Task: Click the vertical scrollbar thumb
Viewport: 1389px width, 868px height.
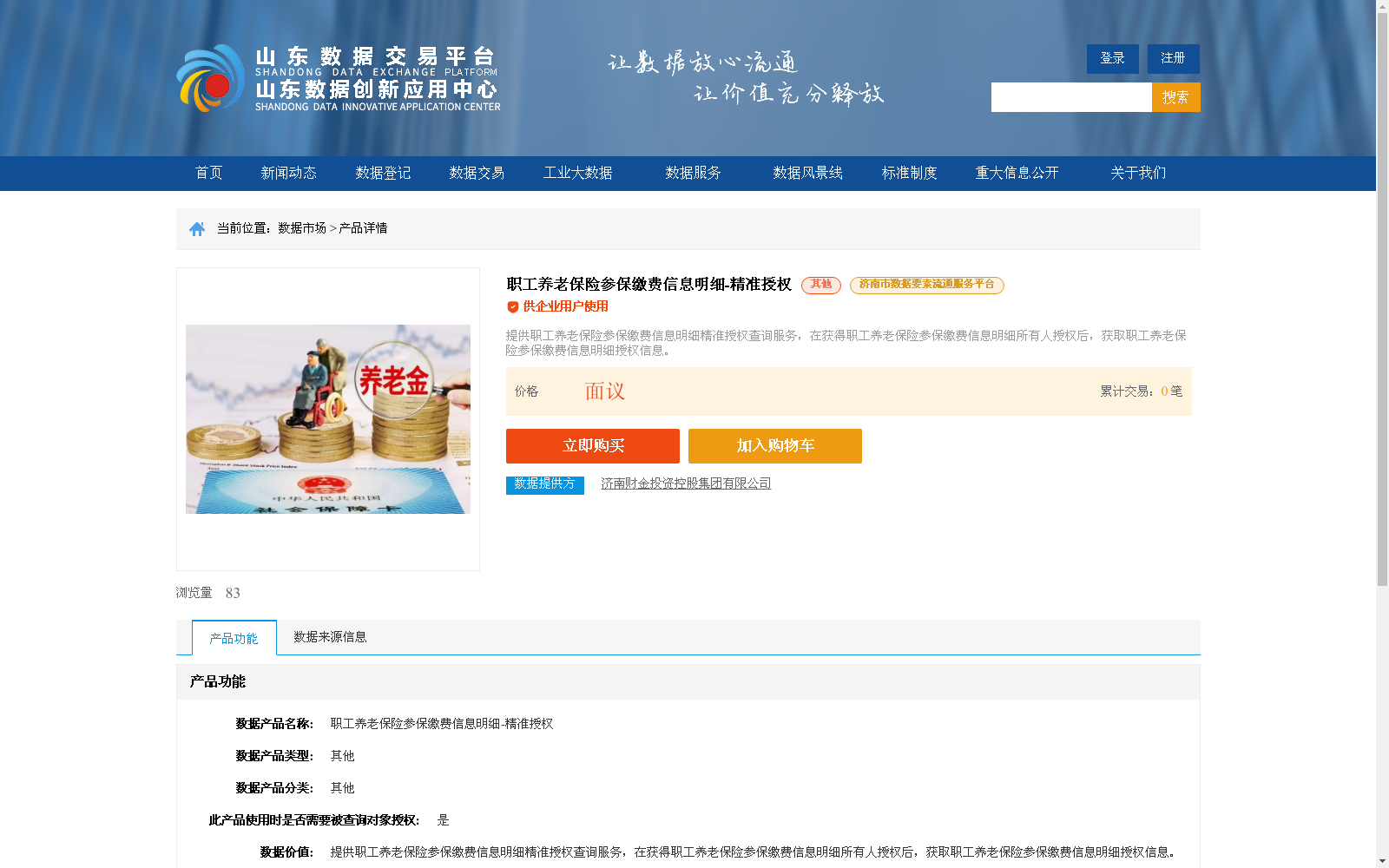Action: pos(1382,299)
